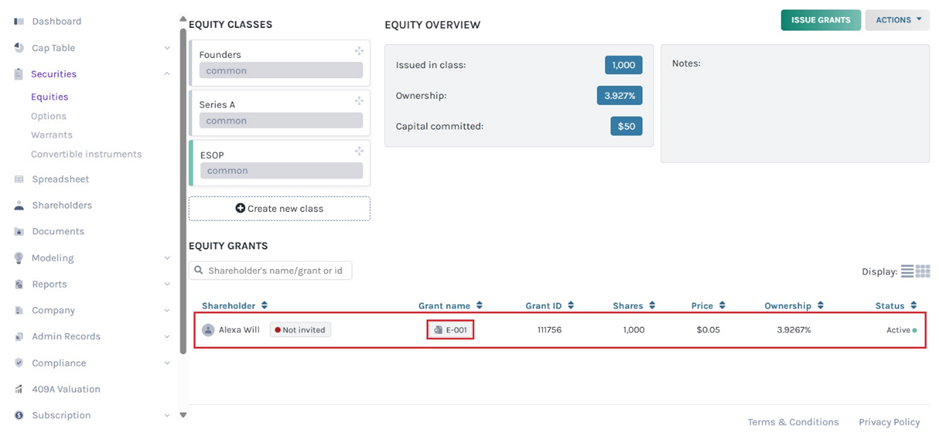Image resolution: width=939 pixels, height=436 pixels.
Task: Switch to list display view
Action: click(x=907, y=271)
